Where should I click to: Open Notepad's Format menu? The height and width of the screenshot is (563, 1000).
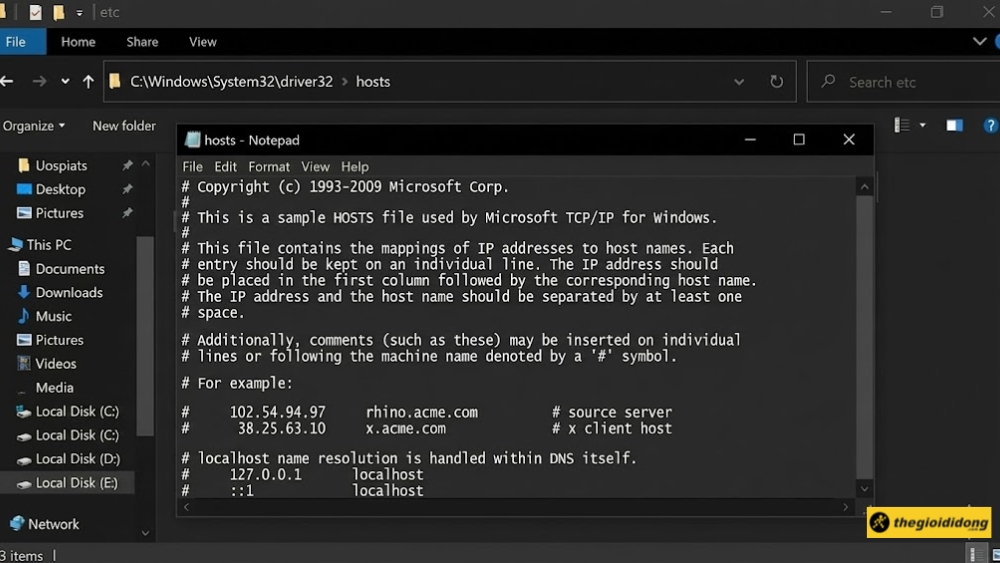tap(268, 167)
